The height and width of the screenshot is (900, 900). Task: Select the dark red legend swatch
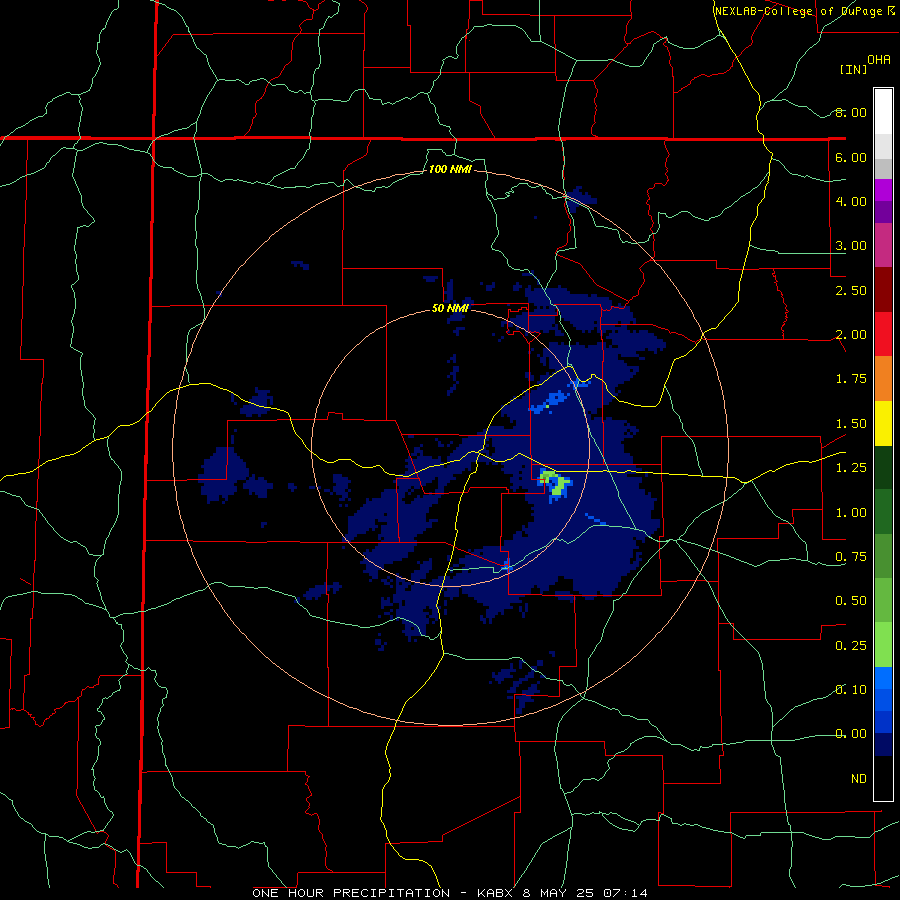point(883,290)
